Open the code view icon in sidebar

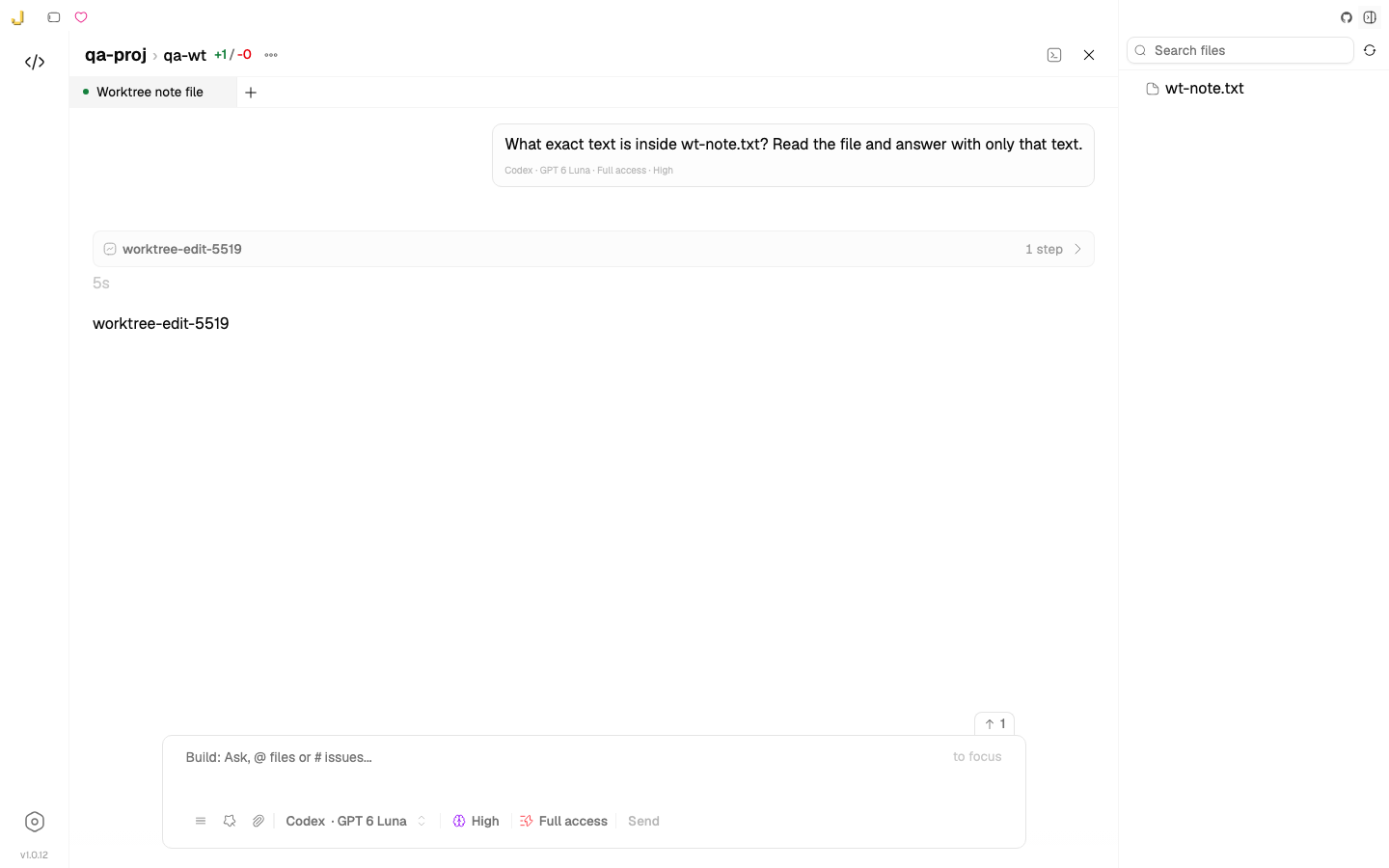(35, 62)
